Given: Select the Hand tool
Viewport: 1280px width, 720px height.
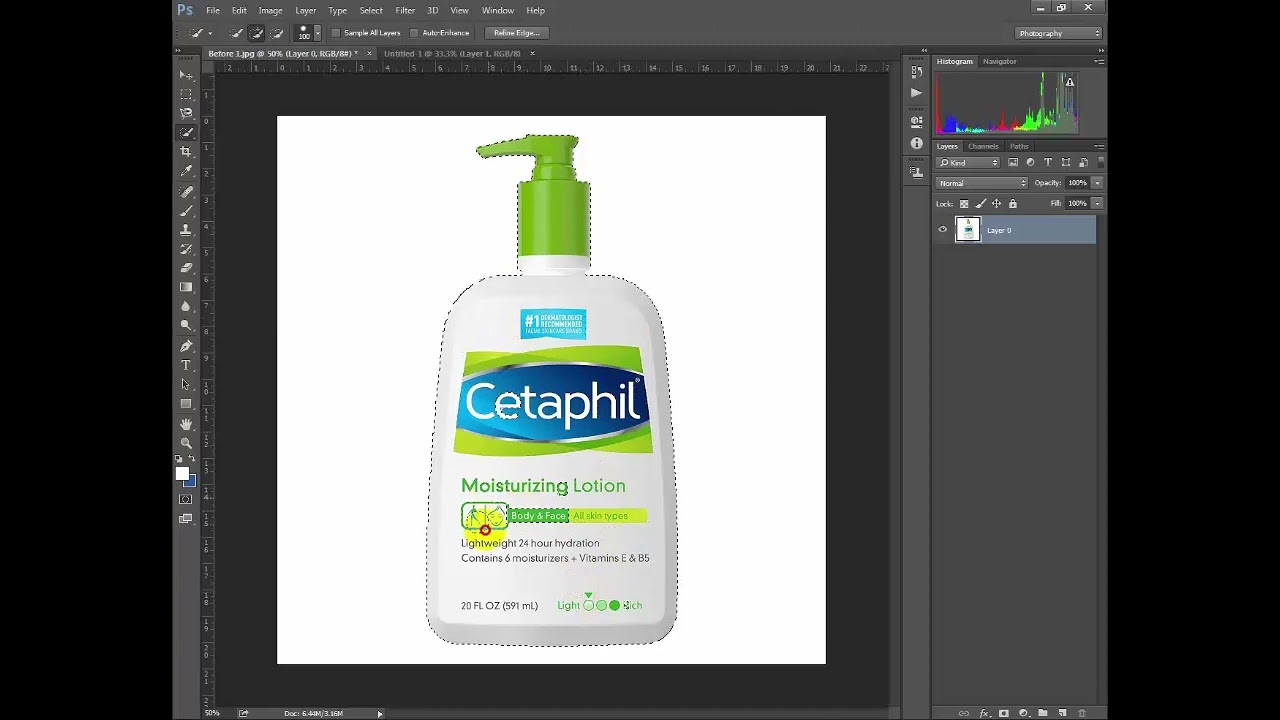Looking at the screenshot, I should pos(186,424).
